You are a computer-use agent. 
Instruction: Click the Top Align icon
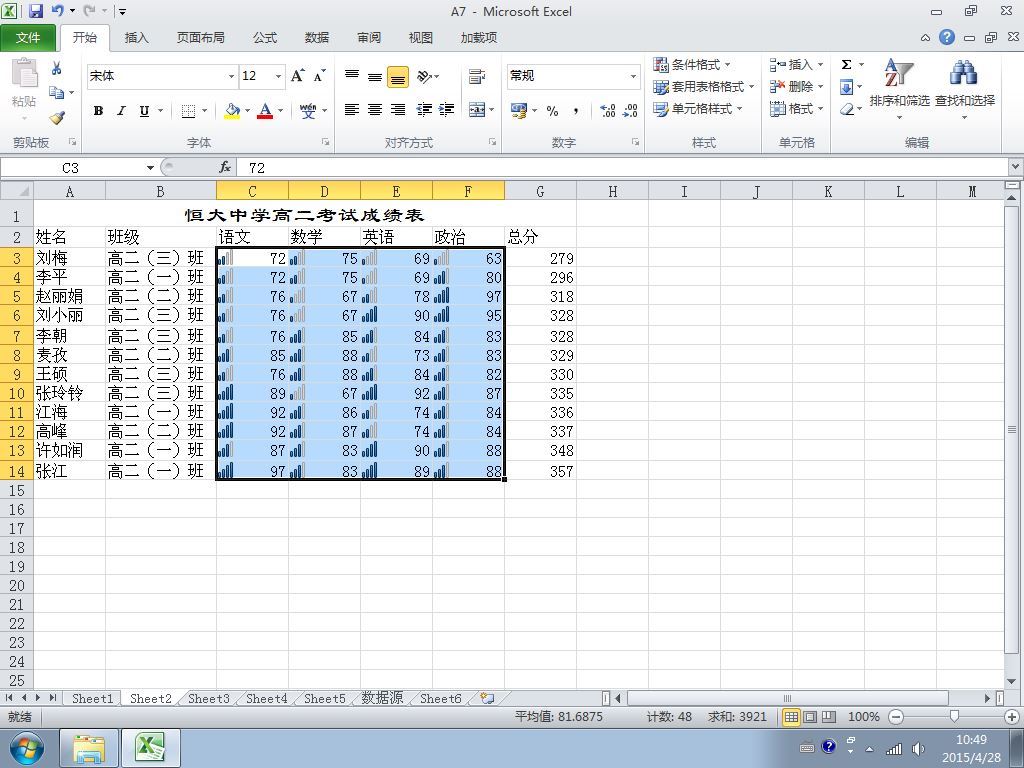352,76
